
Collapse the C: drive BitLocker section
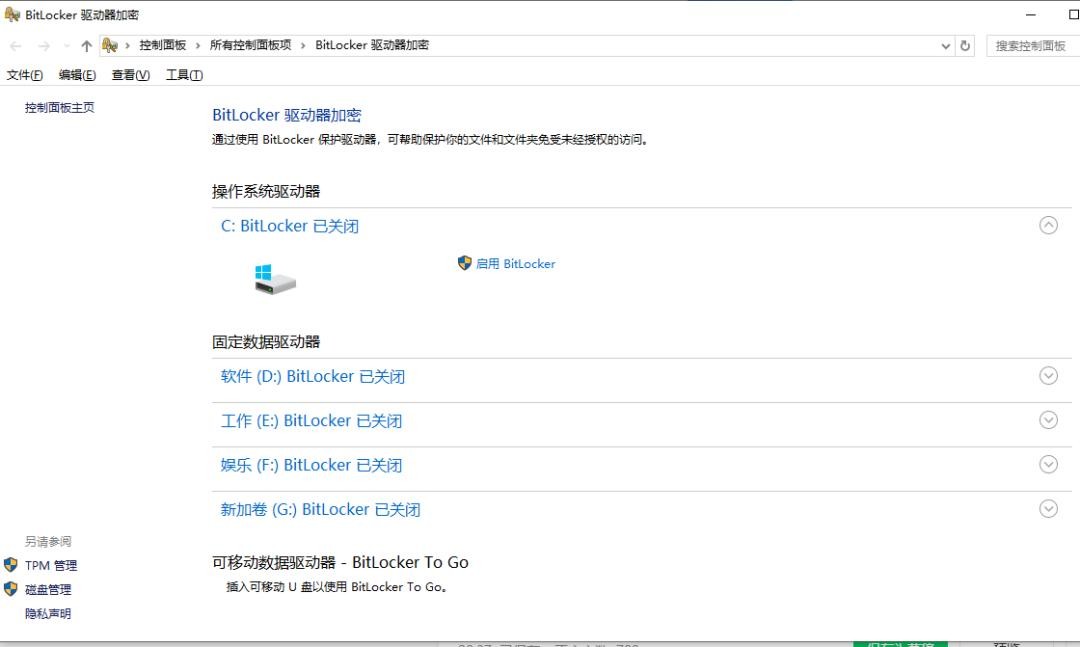(x=1048, y=225)
